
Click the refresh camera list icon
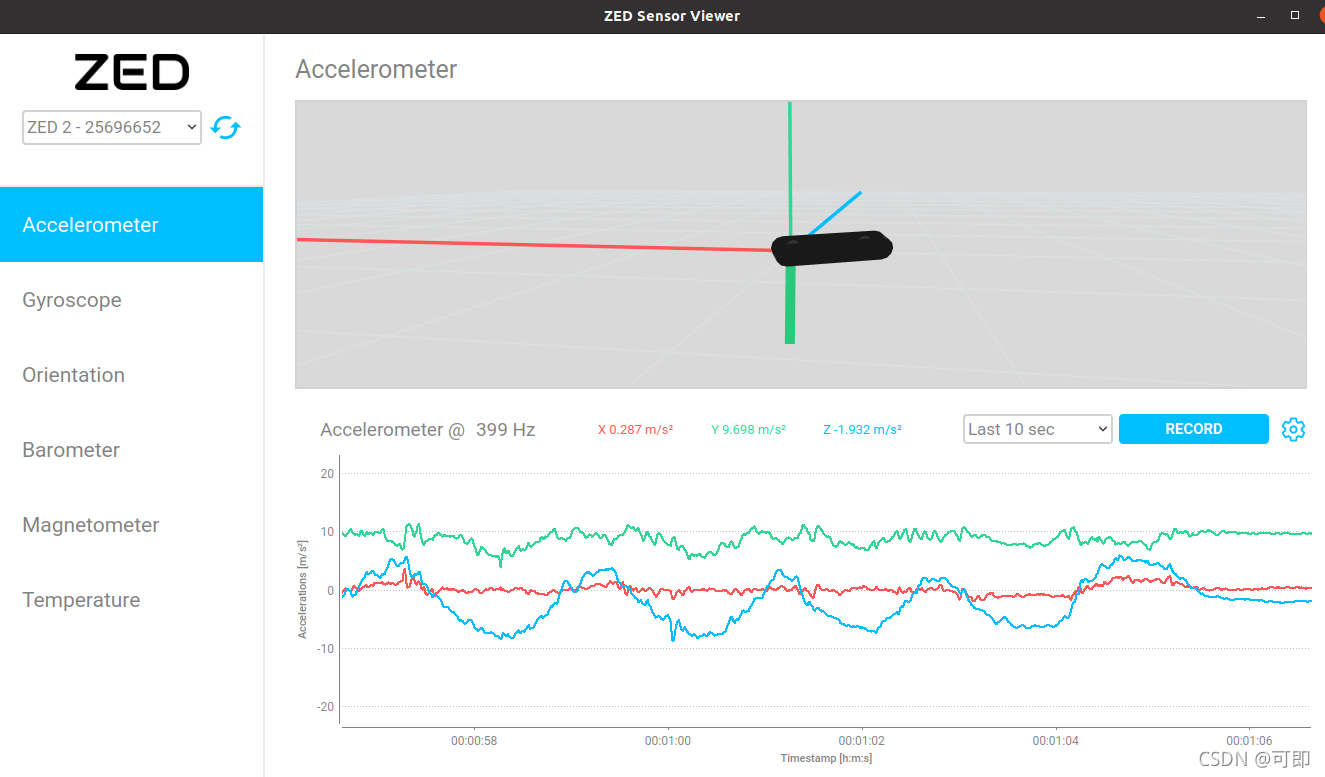pos(226,127)
